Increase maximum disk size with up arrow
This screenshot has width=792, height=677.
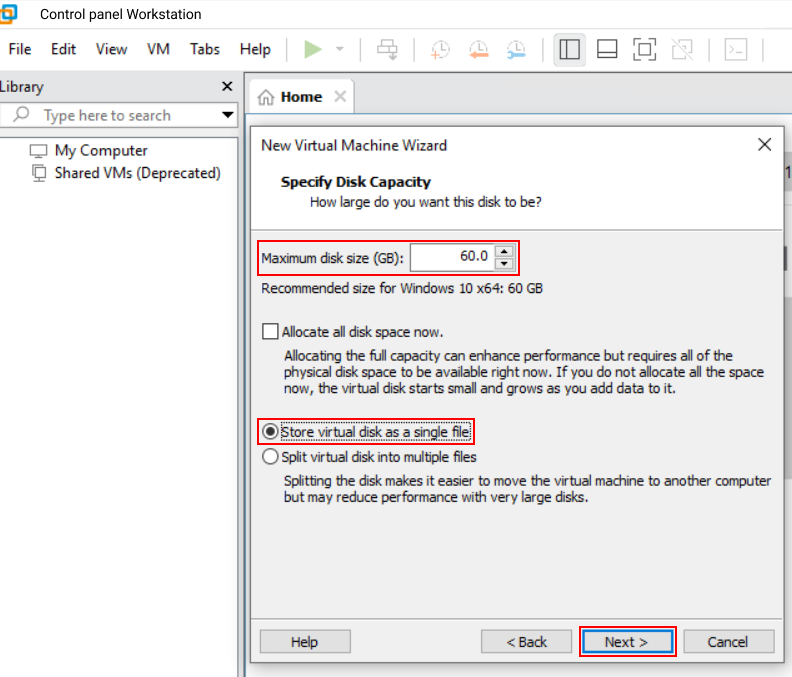[505, 251]
